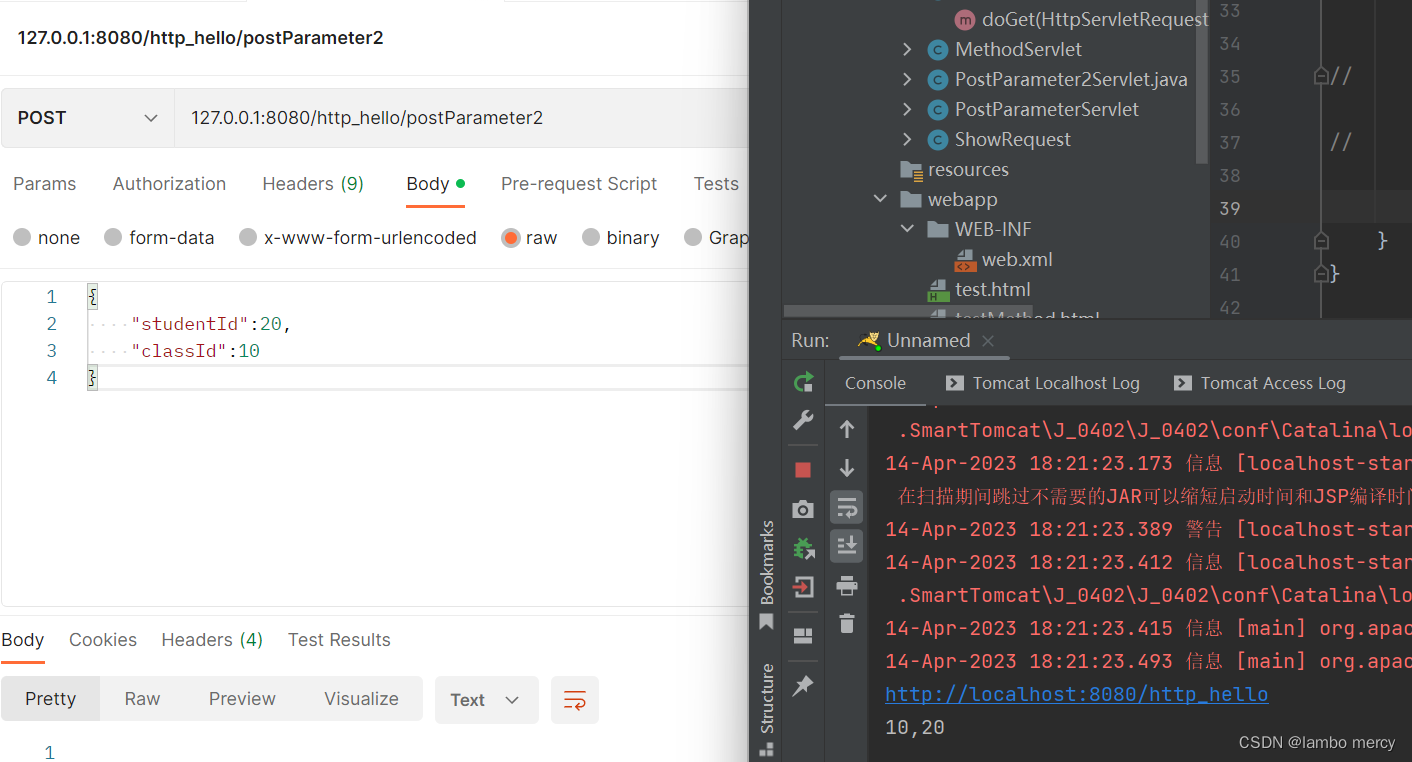Click the "studentId" line in body editor
Viewport: 1412px width, 762px height.
tap(210, 324)
